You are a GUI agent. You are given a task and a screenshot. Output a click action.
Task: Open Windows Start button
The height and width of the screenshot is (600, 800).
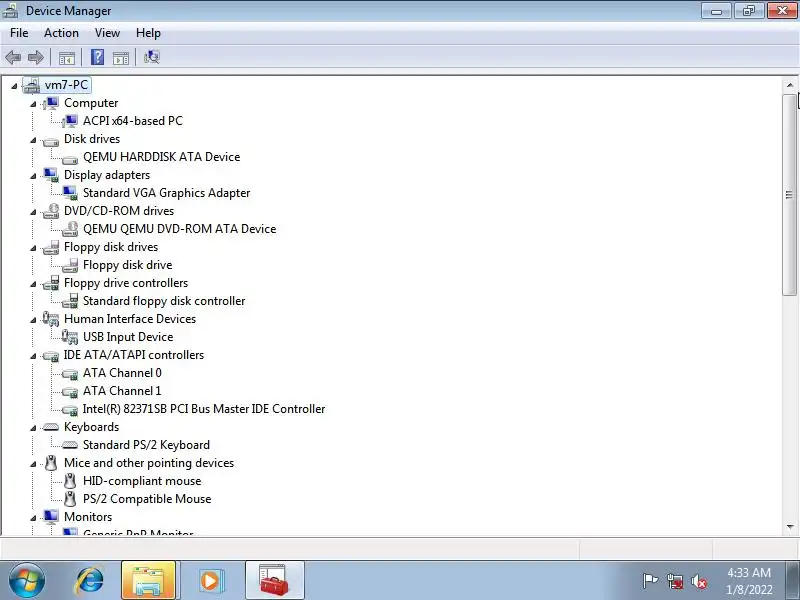(27, 581)
